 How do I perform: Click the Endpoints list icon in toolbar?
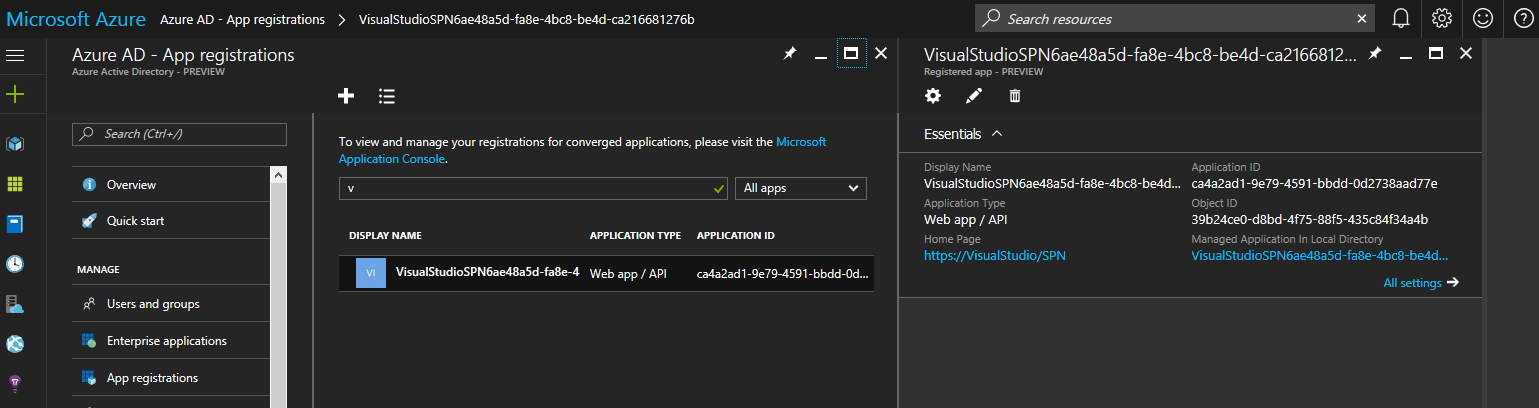pos(387,96)
